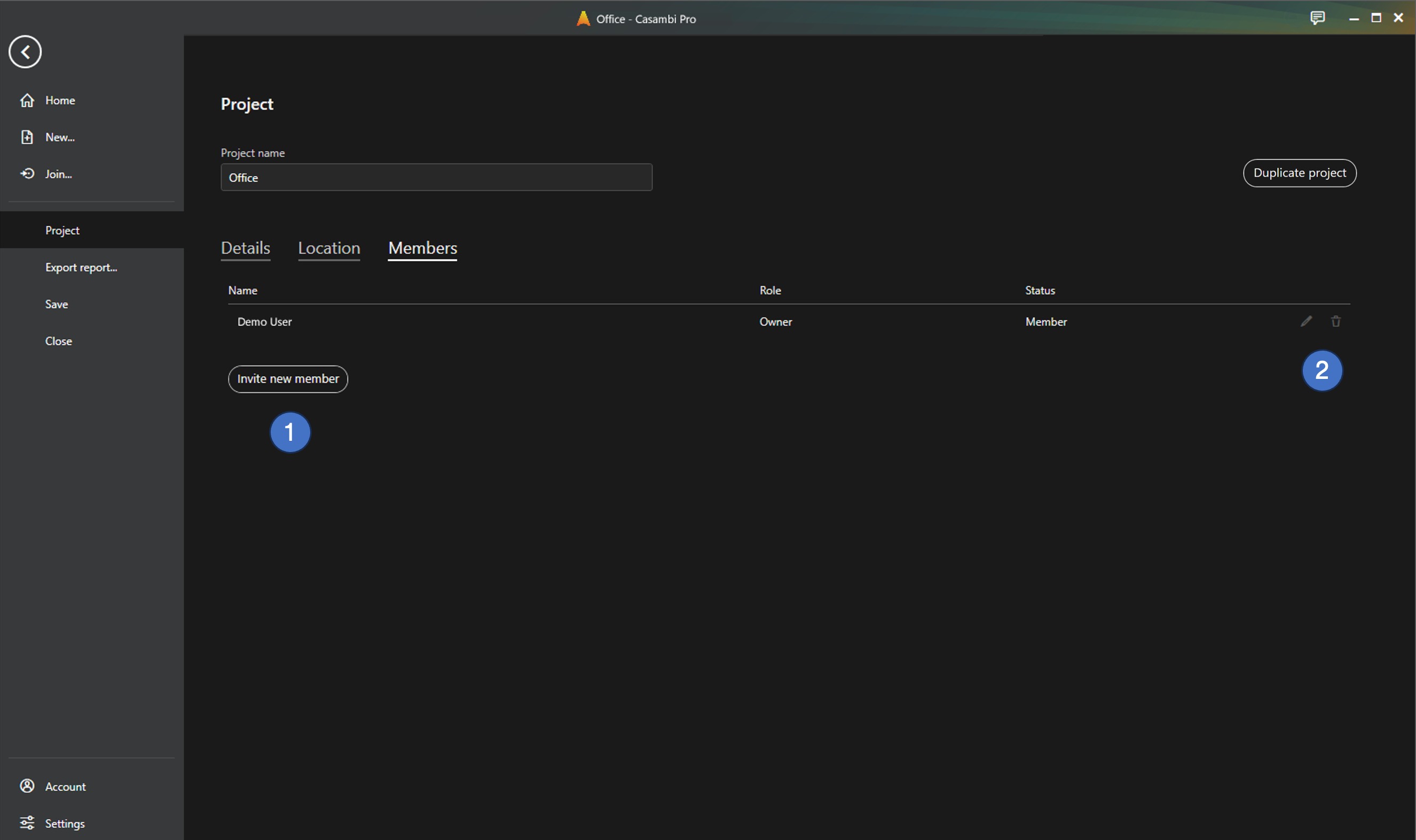Click the Settings sliders icon
This screenshot has width=1416, height=840.
click(28, 823)
